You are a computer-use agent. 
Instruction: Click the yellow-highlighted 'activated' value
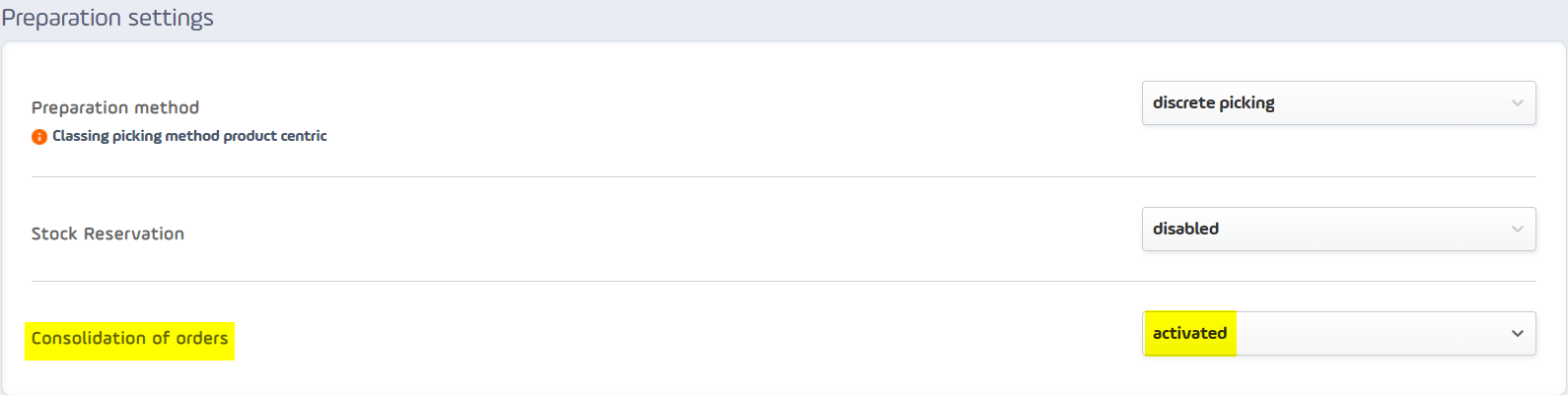point(1189,333)
